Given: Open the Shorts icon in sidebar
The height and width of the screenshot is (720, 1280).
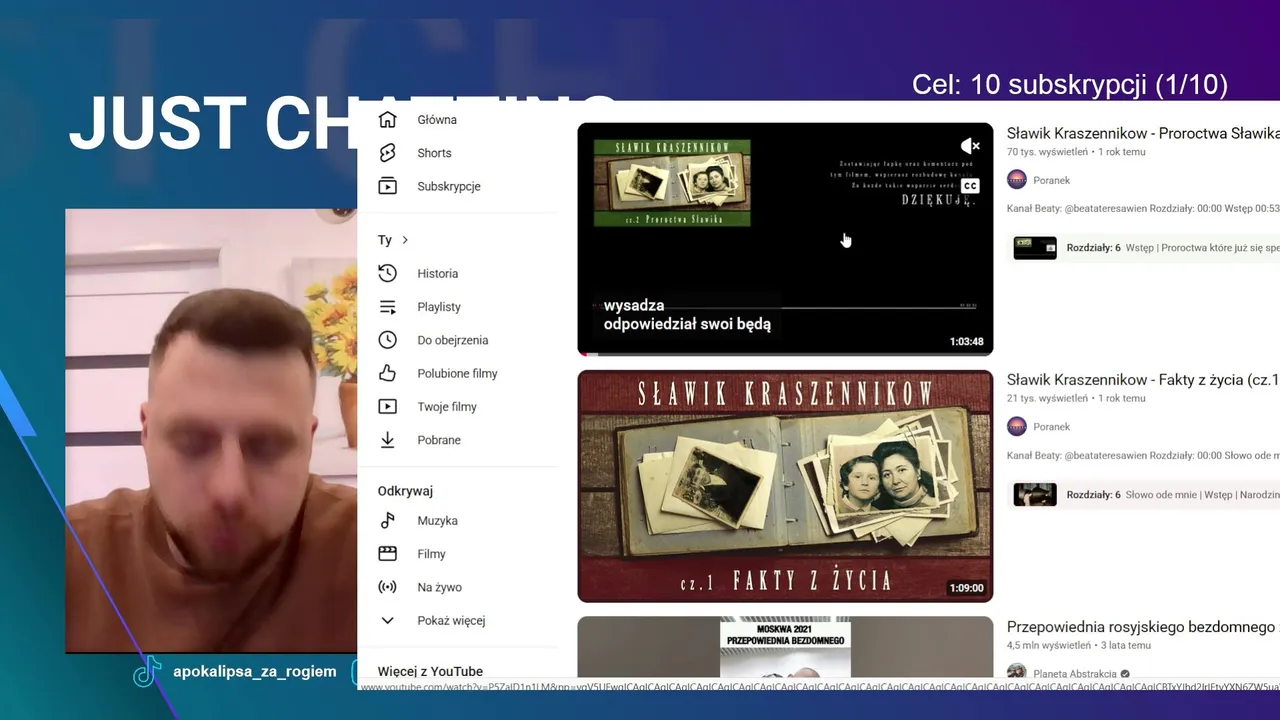Looking at the screenshot, I should [x=388, y=153].
